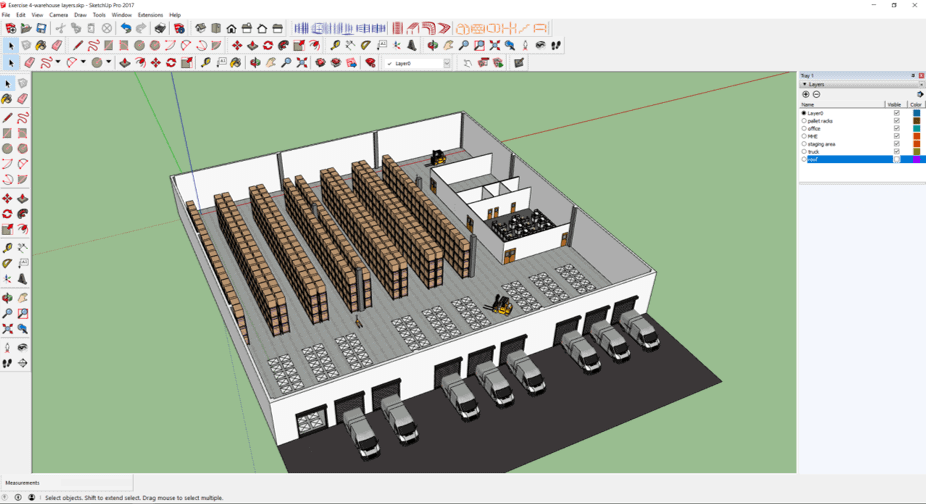Screen dimensions: 926x504
Task: Set pallet racks as active layer radio
Action: [x=804, y=121]
